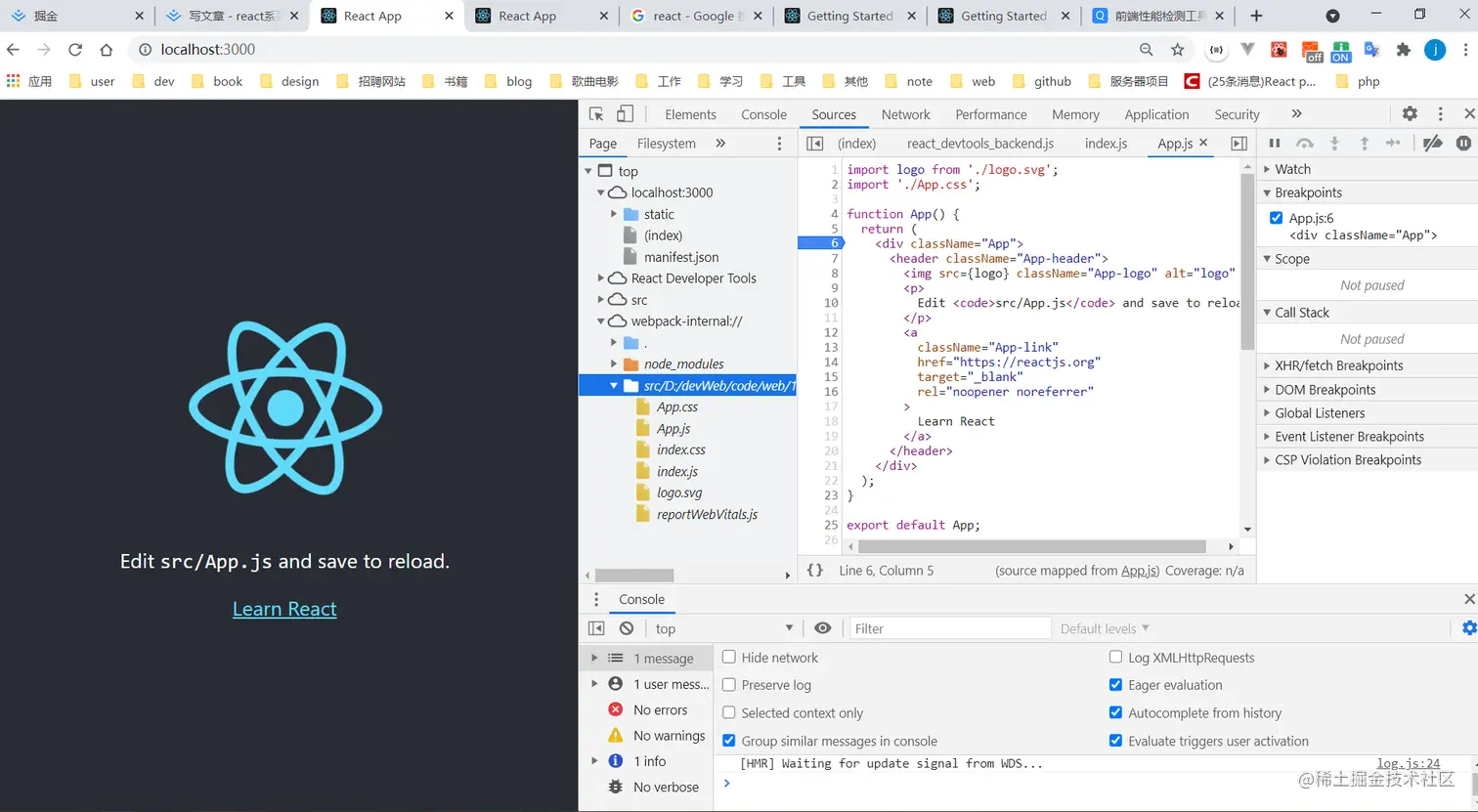This screenshot has height=812, width=1478.
Task: Open the browser home page icon
Action: click(107, 50)
